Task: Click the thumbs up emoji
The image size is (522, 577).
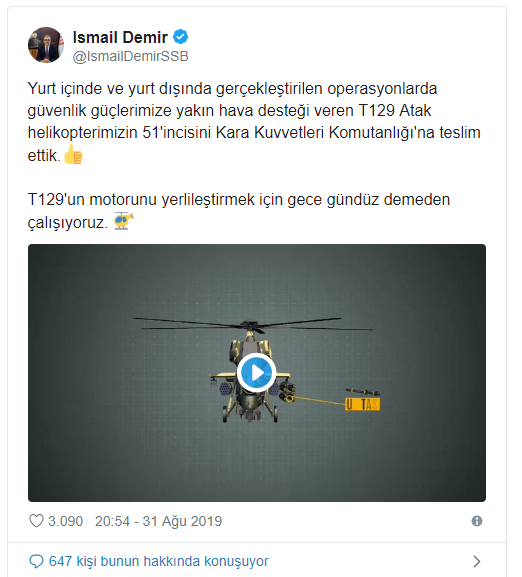Action: click(73, 154)
